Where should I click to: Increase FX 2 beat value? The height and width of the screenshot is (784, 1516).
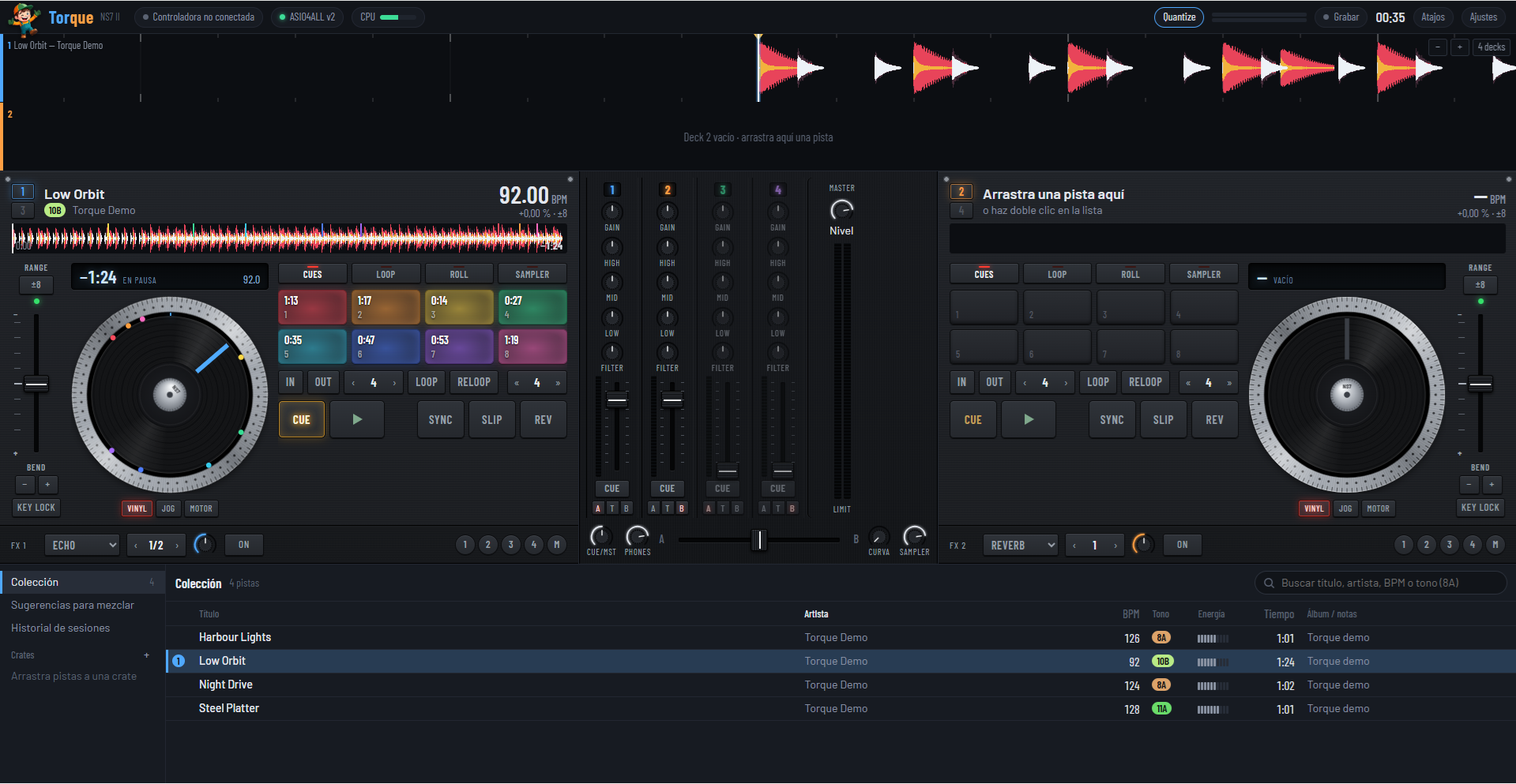tap(1115, 546)
